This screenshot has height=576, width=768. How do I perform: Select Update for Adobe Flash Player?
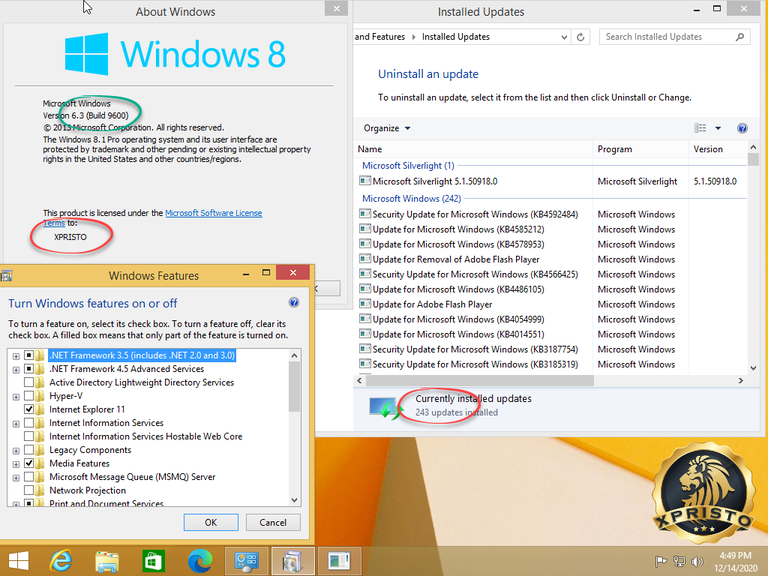point(432,305)
